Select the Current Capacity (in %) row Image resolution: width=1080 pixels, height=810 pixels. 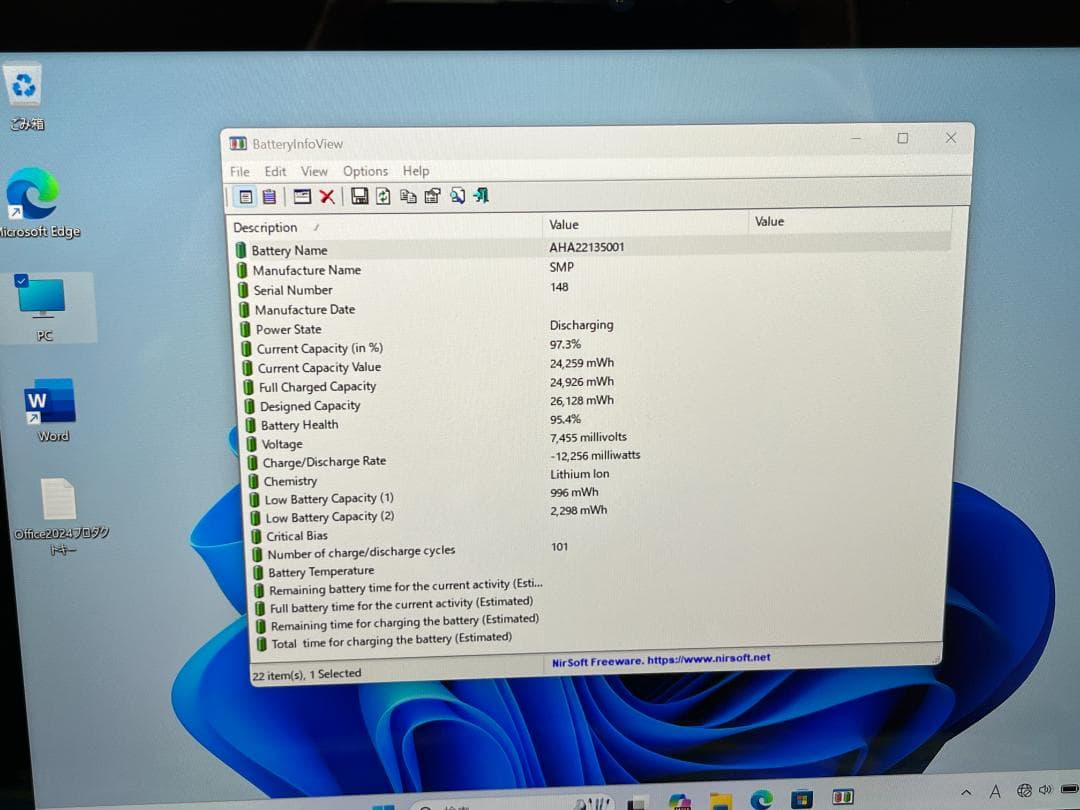coord(595,346)
